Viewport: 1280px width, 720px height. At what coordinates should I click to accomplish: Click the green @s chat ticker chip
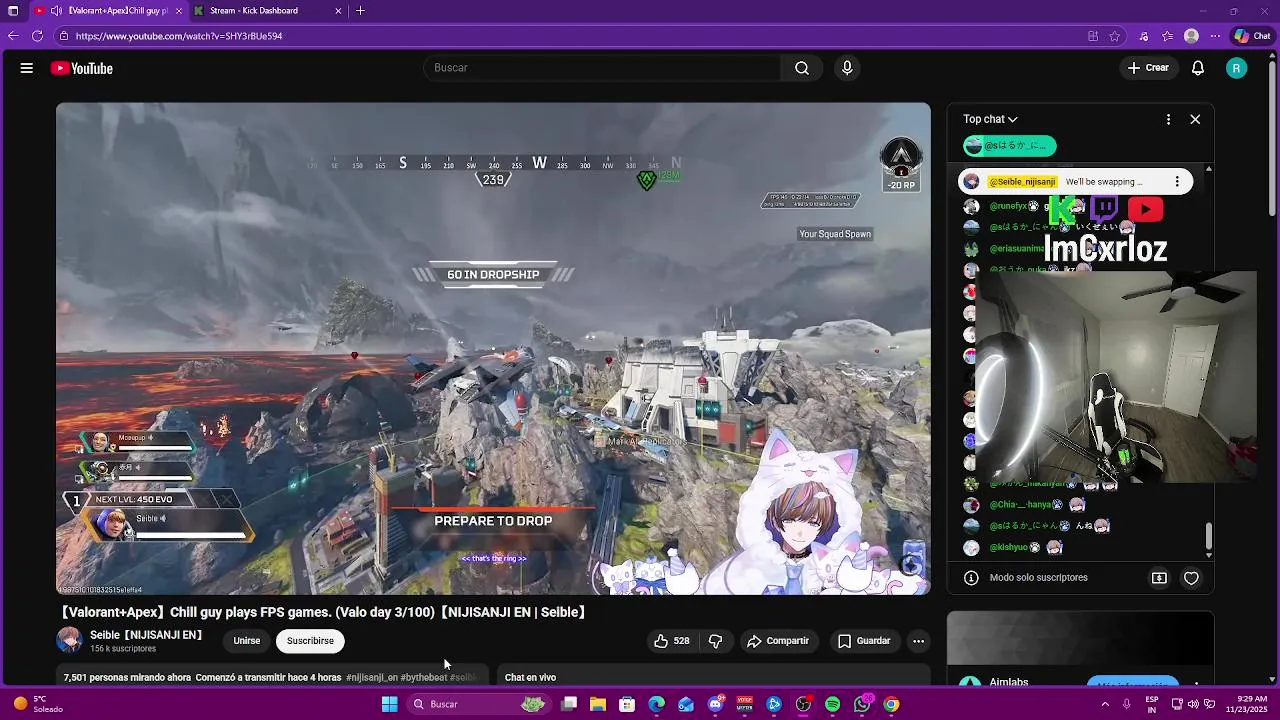pyautogui.click(x=1009, y=146)
